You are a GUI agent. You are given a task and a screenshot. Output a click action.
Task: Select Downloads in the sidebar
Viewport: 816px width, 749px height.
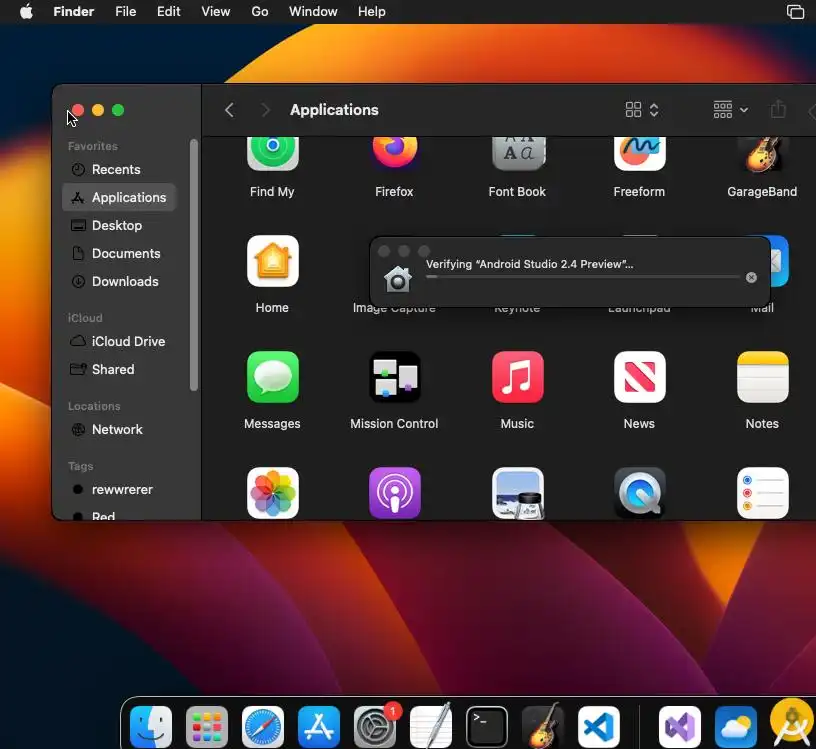pyautogui.click(x=119, y=282)
